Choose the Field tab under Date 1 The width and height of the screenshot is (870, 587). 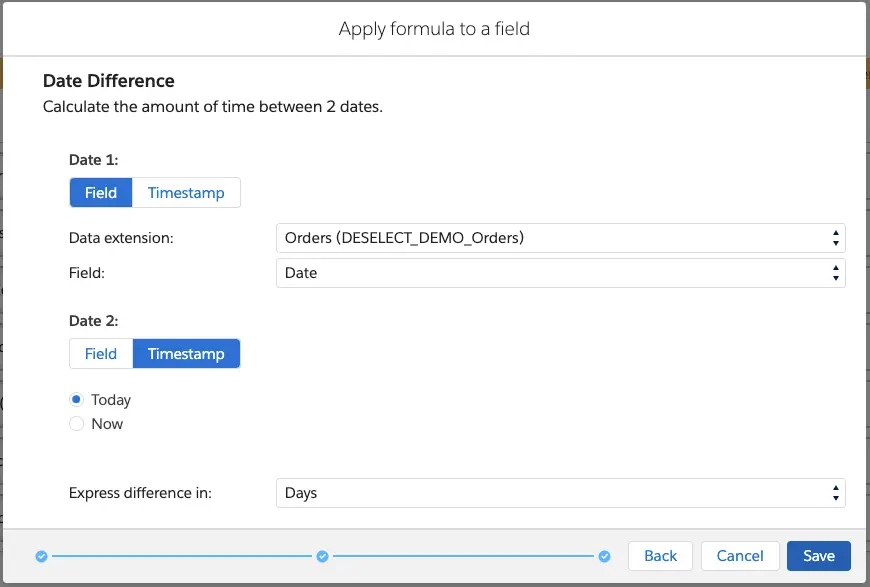pos(101,193)
